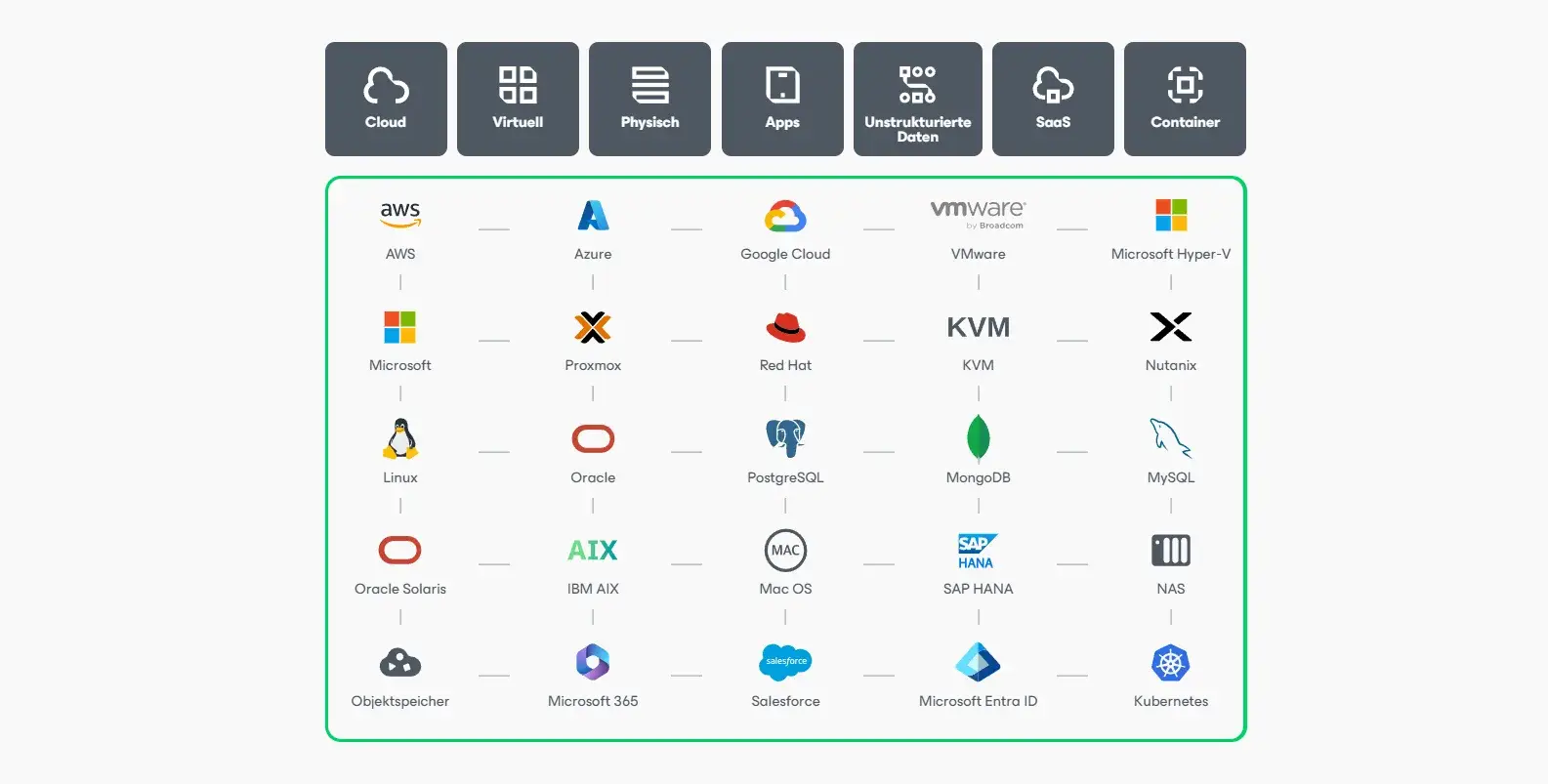
Task: Click the "Nutanix" text label
Action: point(1171,365)
